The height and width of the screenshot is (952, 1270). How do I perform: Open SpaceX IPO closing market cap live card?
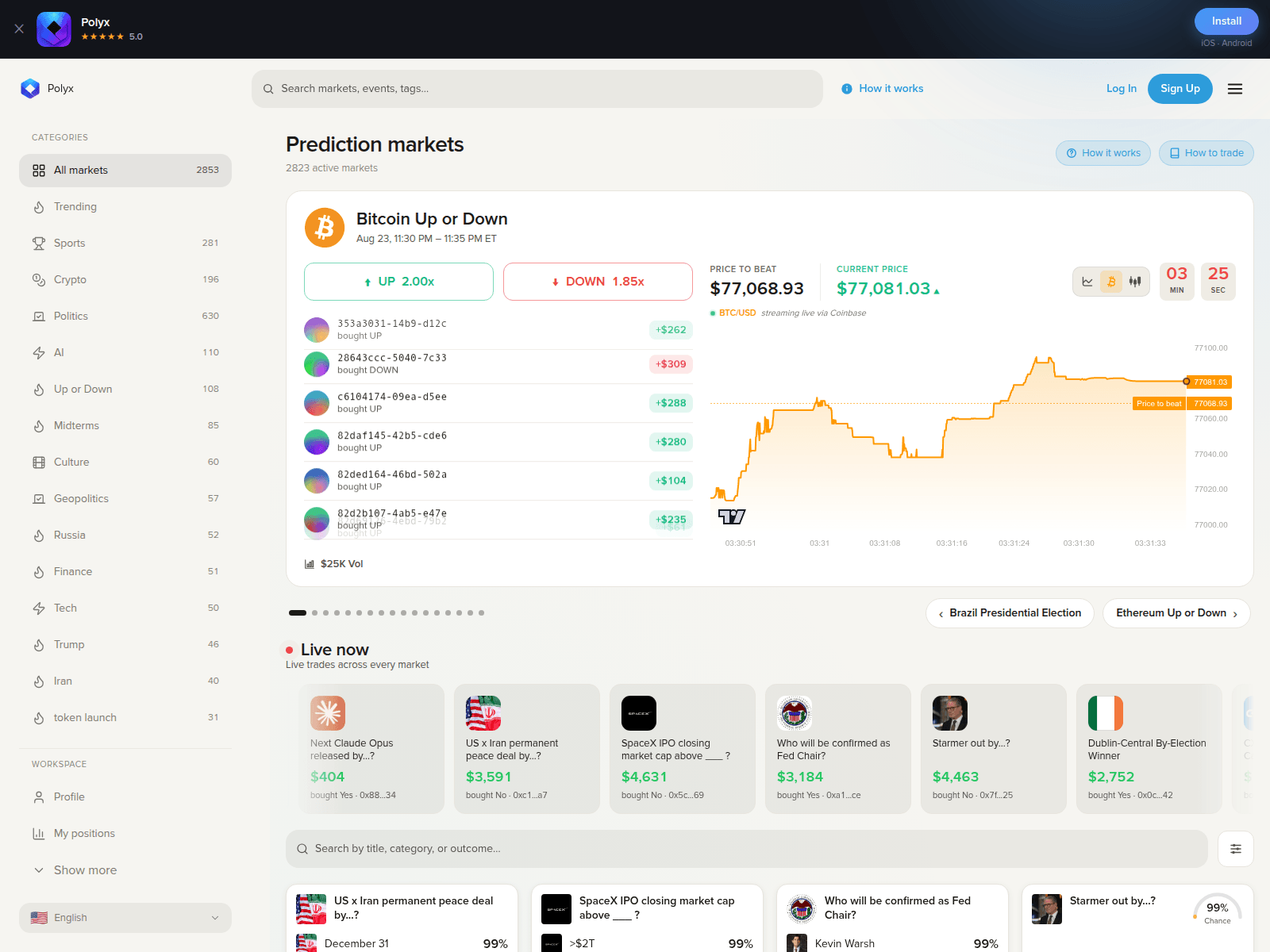pos(683,749)
